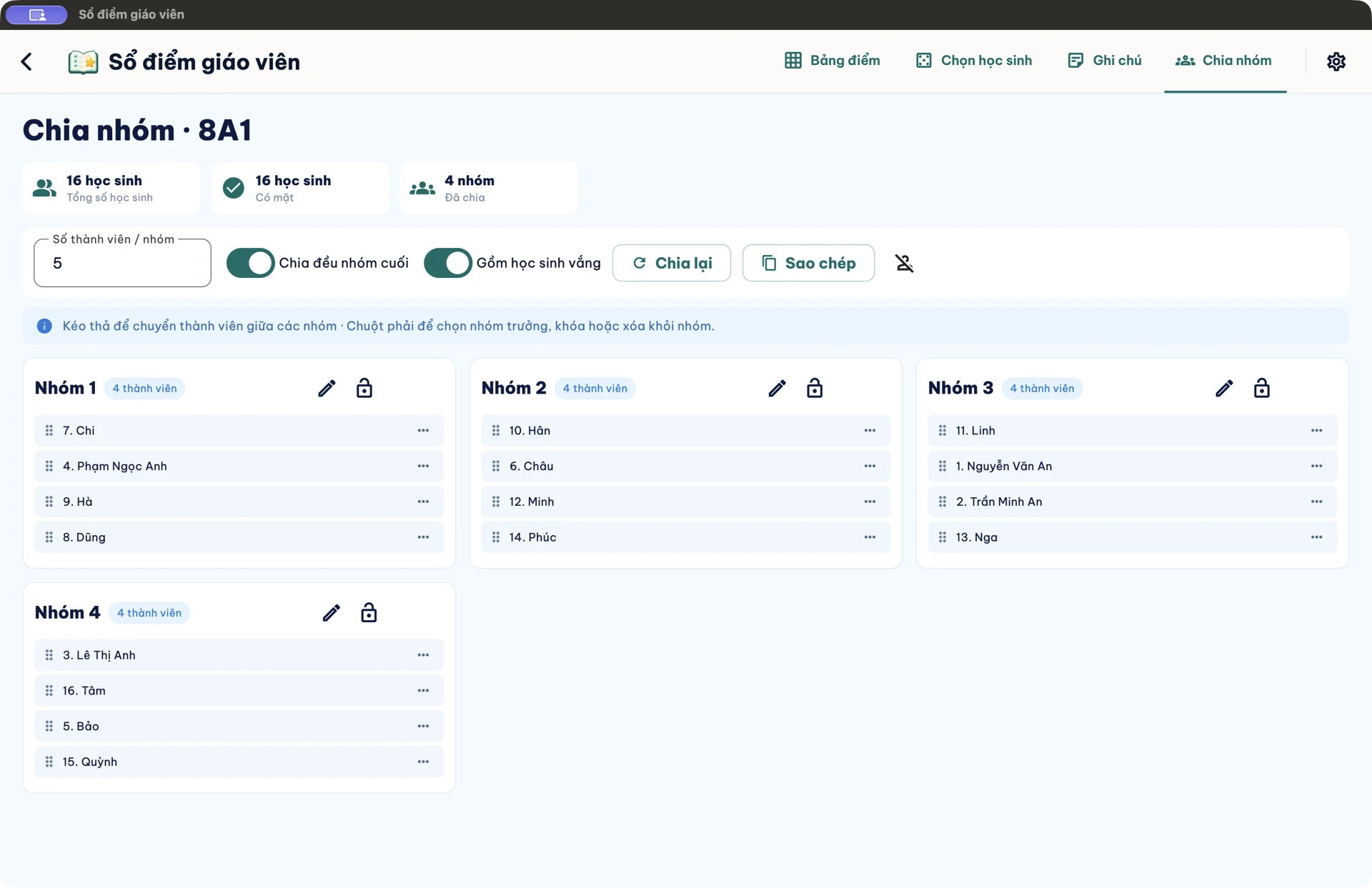Expand options for 16. Tâm
Screen dimensions: 1372x888
423,690
